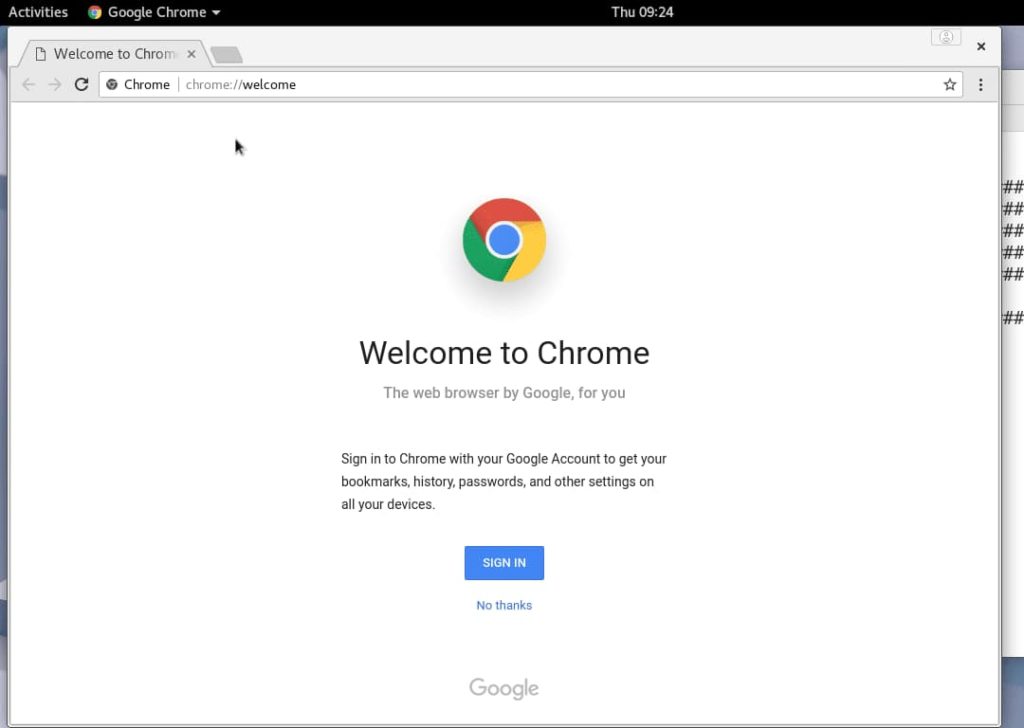Image resolution: width=1024 pixels, height=728 pixels.
Task: Open Chrome's three-dot menu
Action: click(x=980, y=84)
